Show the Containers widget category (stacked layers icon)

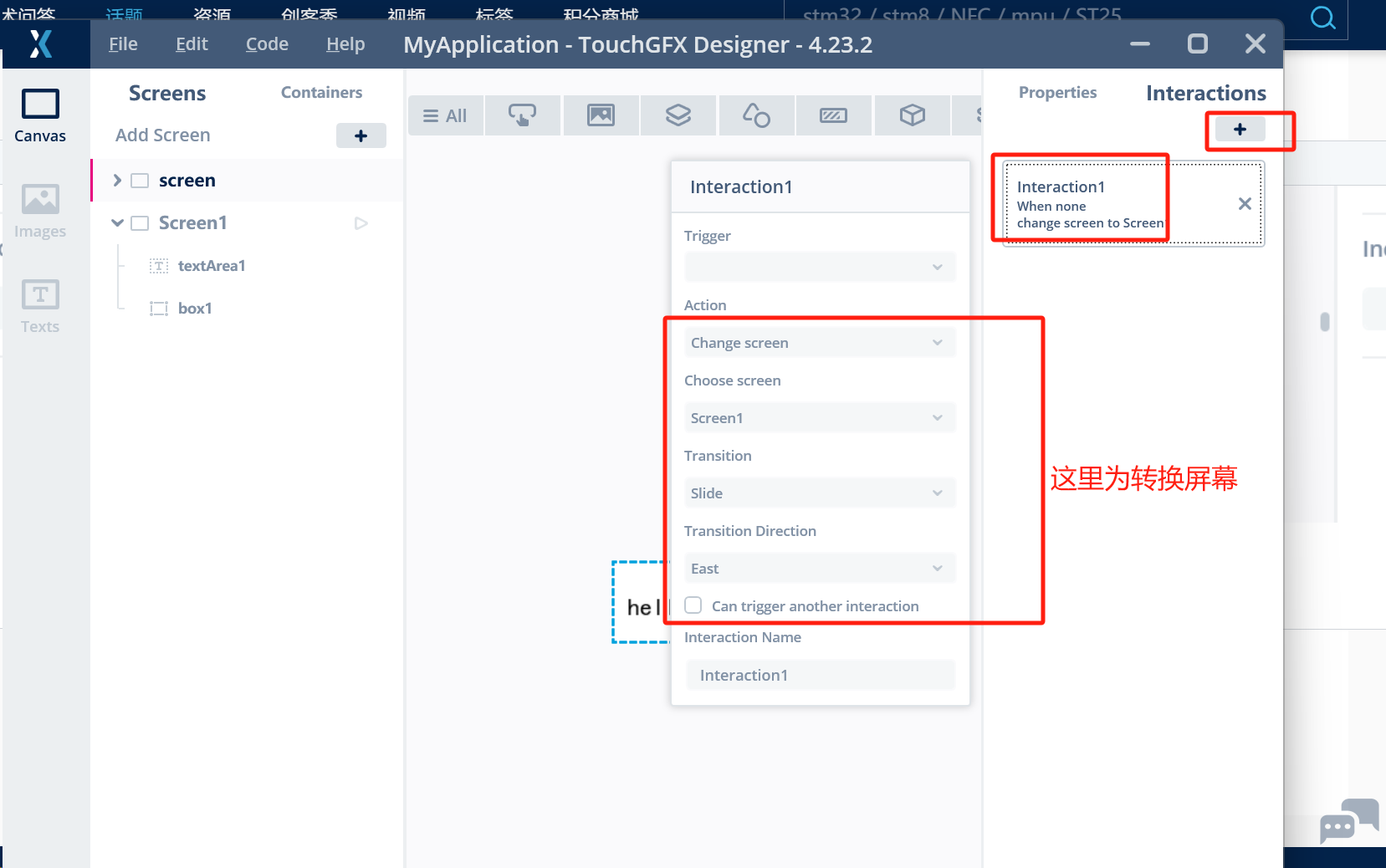tap(678, 115)
